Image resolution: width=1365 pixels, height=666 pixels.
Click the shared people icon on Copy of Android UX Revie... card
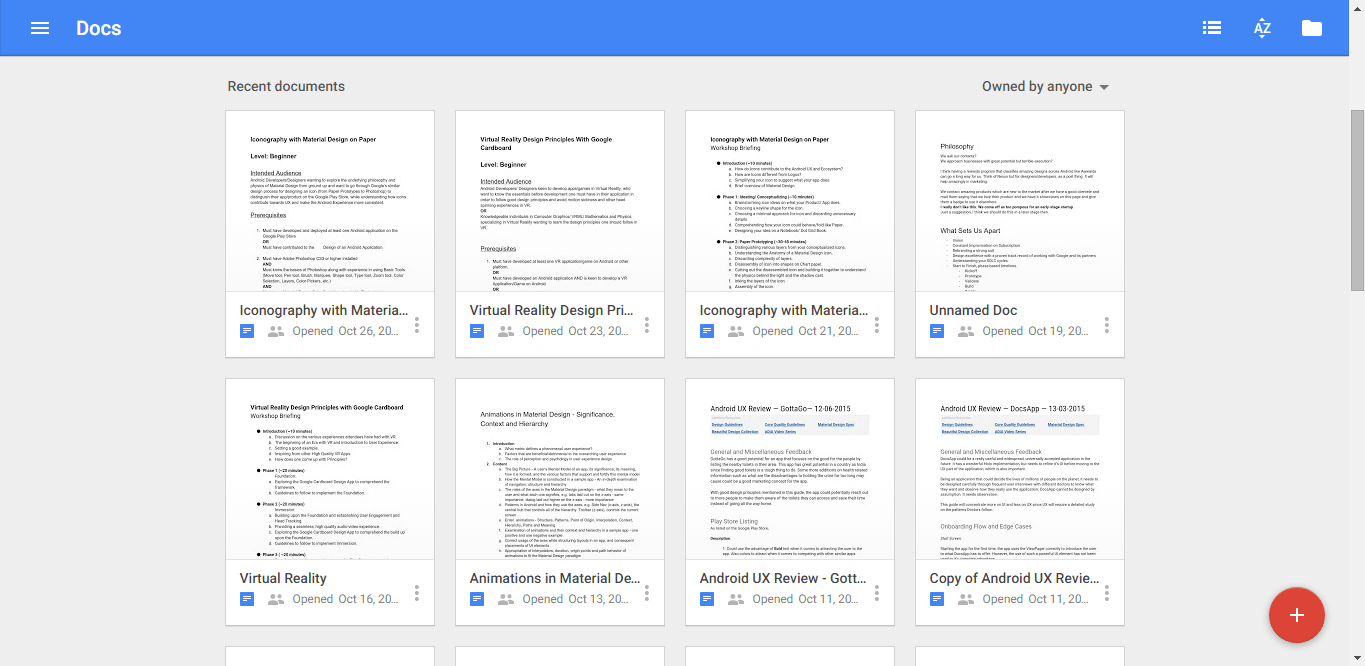(x=966, y=599)
